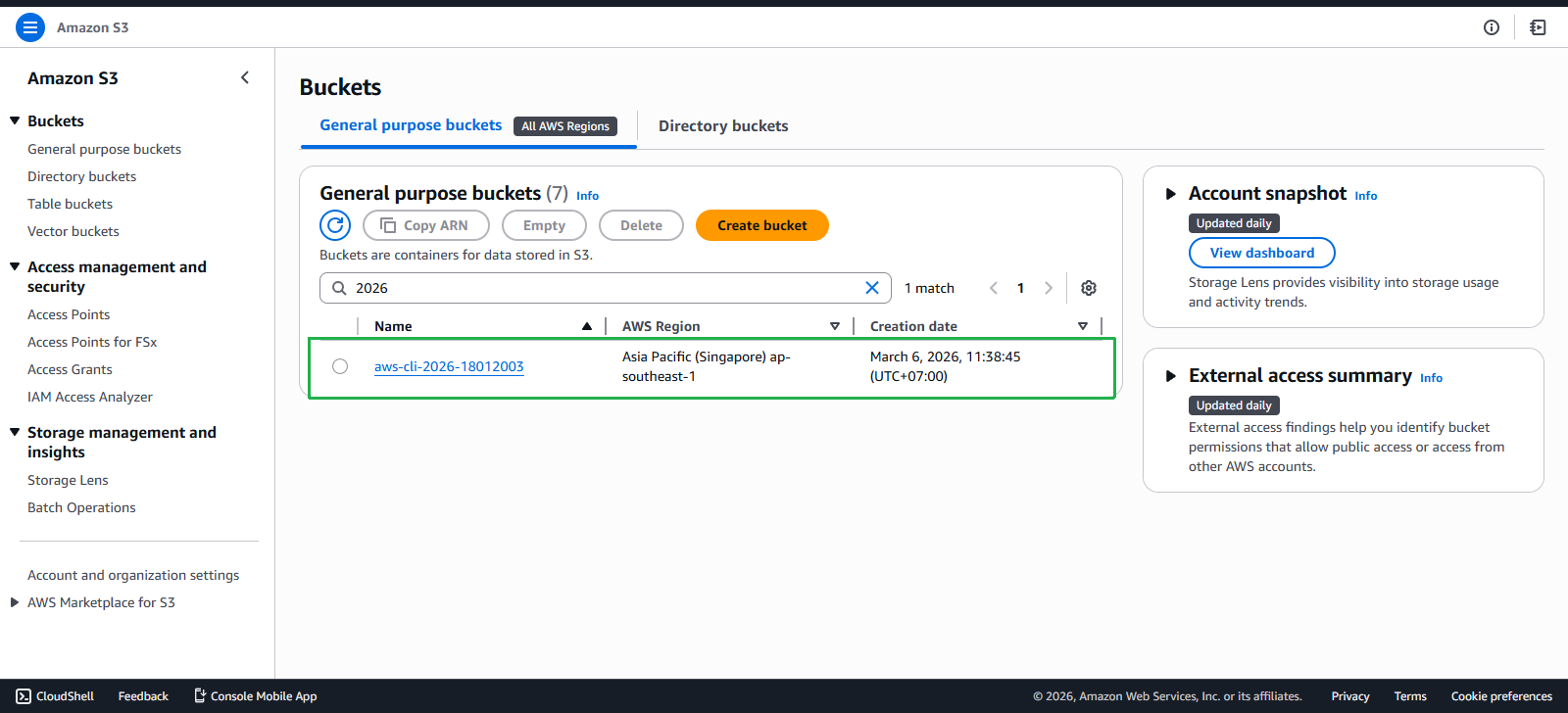The width and height of the screenshot is (1568, 713).
Task: Open the Privacy footer link
Action: pyautogui.click(x=1350, y=696)
